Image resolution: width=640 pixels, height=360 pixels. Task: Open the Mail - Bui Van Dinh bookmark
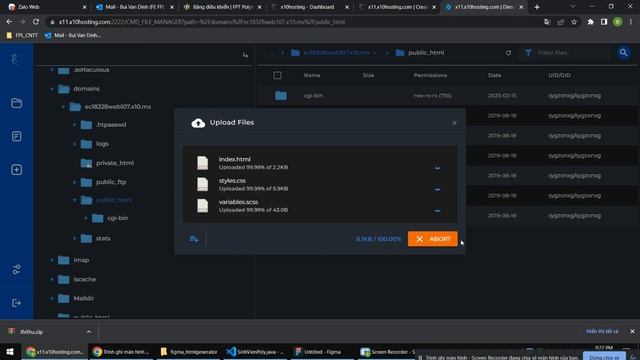(x=73, y=36)
